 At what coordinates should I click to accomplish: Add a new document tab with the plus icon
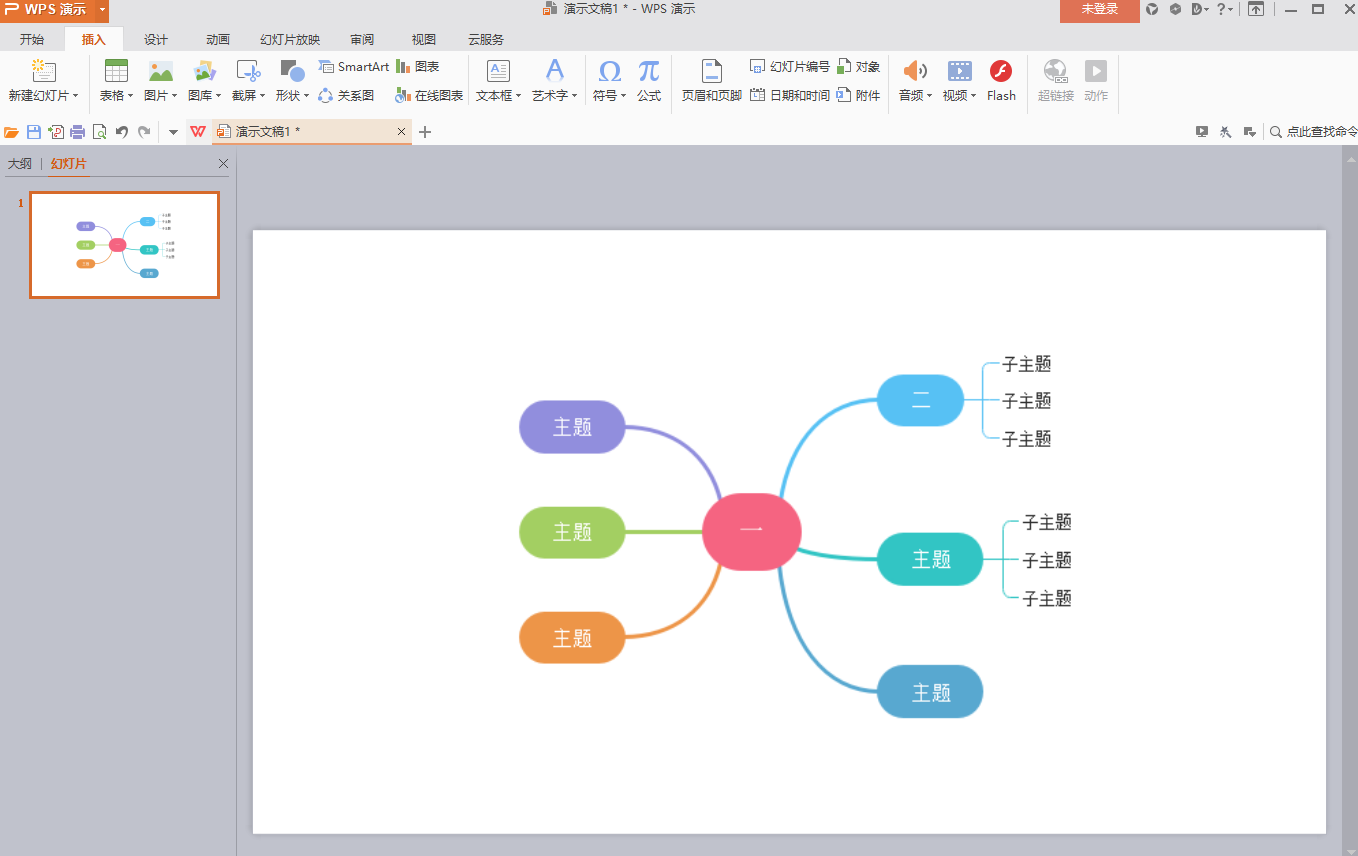click(x=425, y=132)
